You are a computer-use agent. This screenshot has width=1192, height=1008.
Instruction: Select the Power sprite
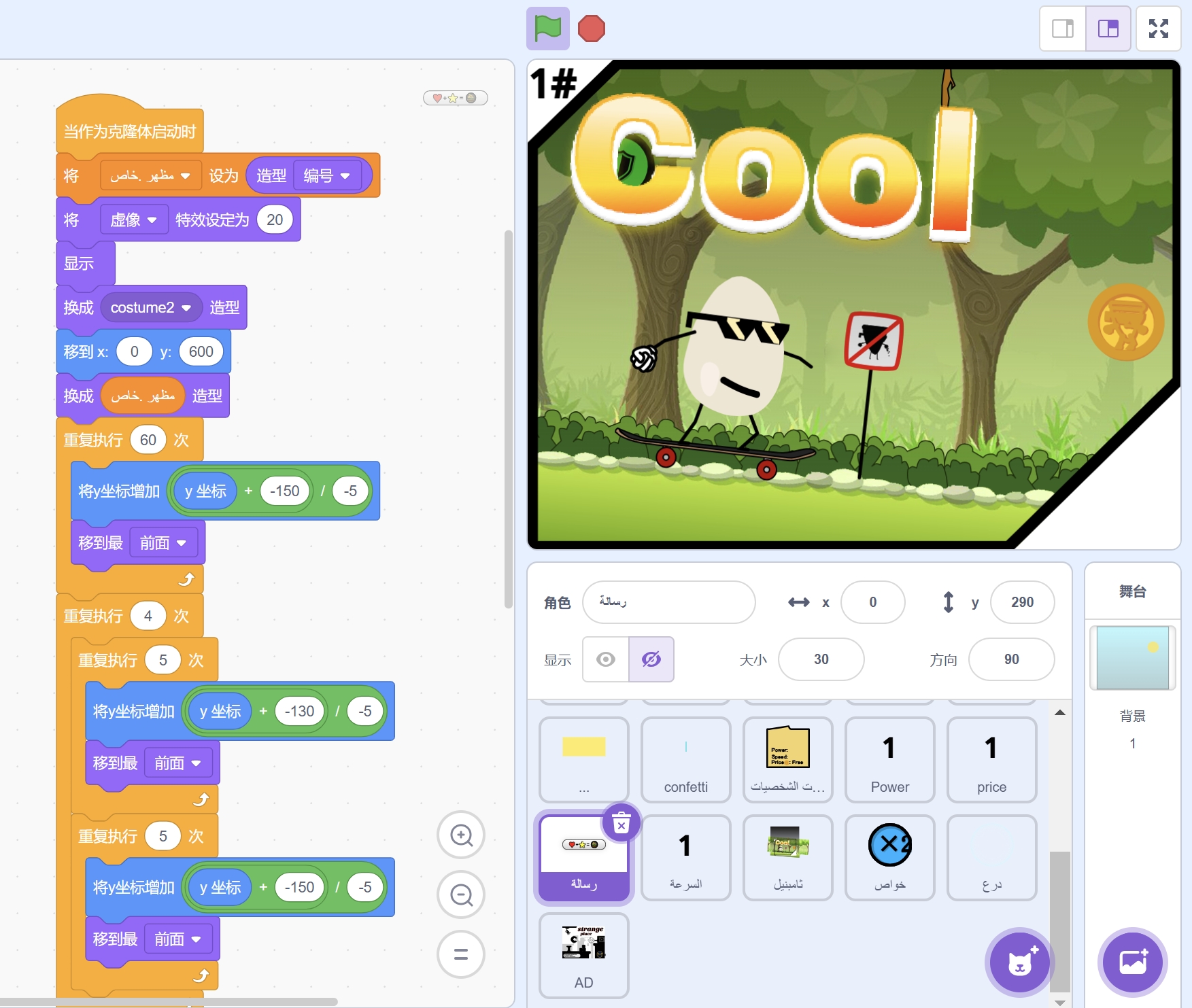pyautogui.click(x=890, y=760)
